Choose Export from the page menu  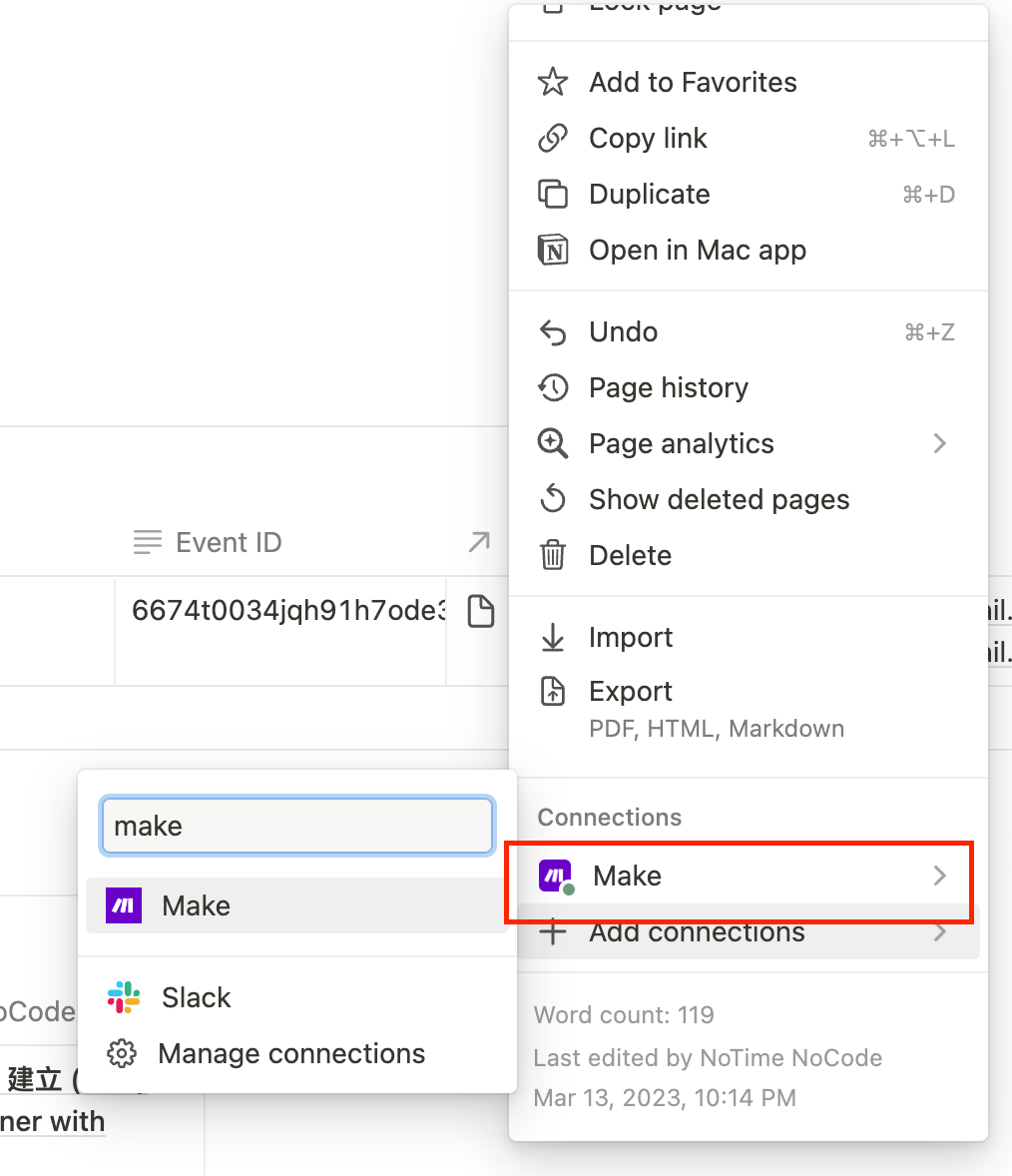click(x=630, y=691)
